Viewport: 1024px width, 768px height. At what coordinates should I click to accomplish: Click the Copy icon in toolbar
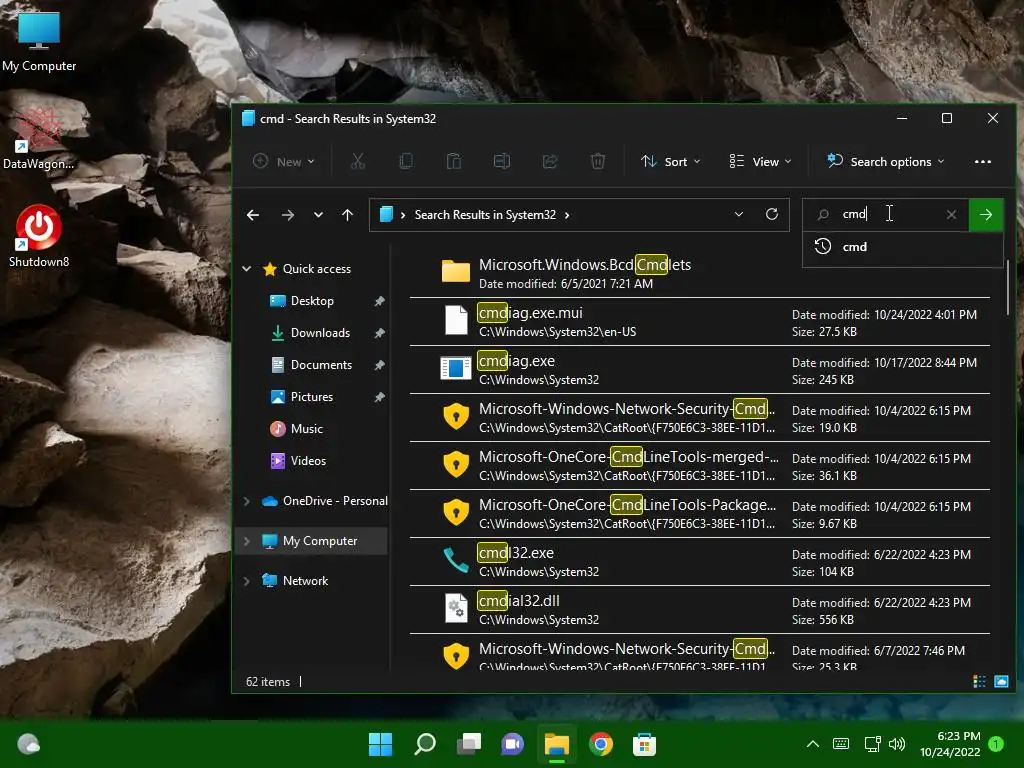(x=406, y=161)
